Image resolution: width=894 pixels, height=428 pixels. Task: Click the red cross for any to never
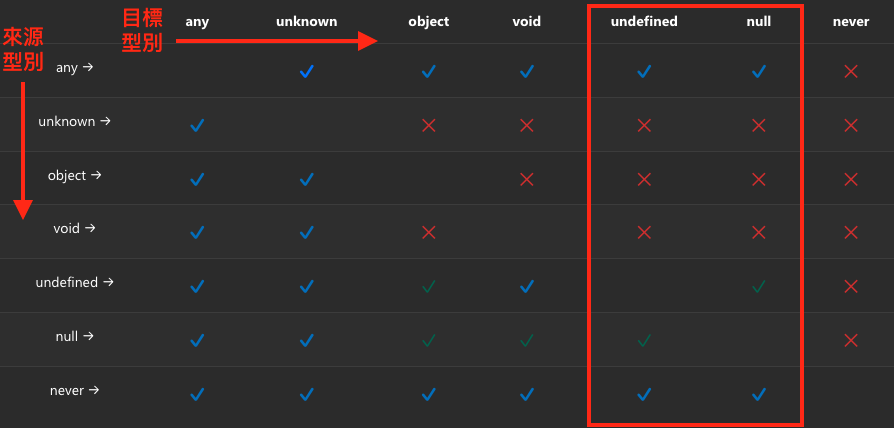click(x=851, y=71)
